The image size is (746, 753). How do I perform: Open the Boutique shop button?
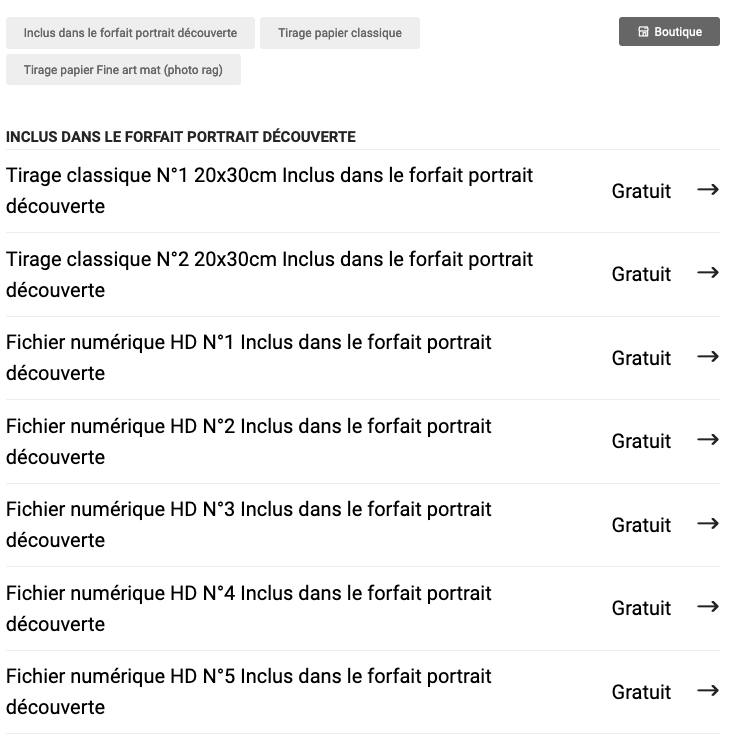669,32
